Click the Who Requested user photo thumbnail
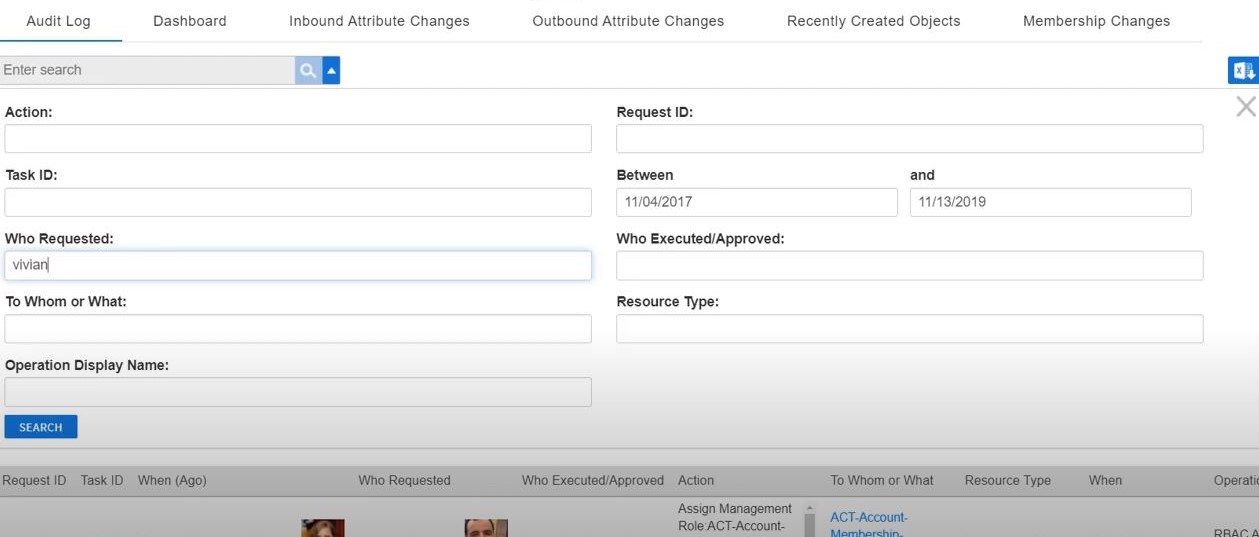Image resolution: width=1259 pixels, height=537 pixels. click(322, 528)
